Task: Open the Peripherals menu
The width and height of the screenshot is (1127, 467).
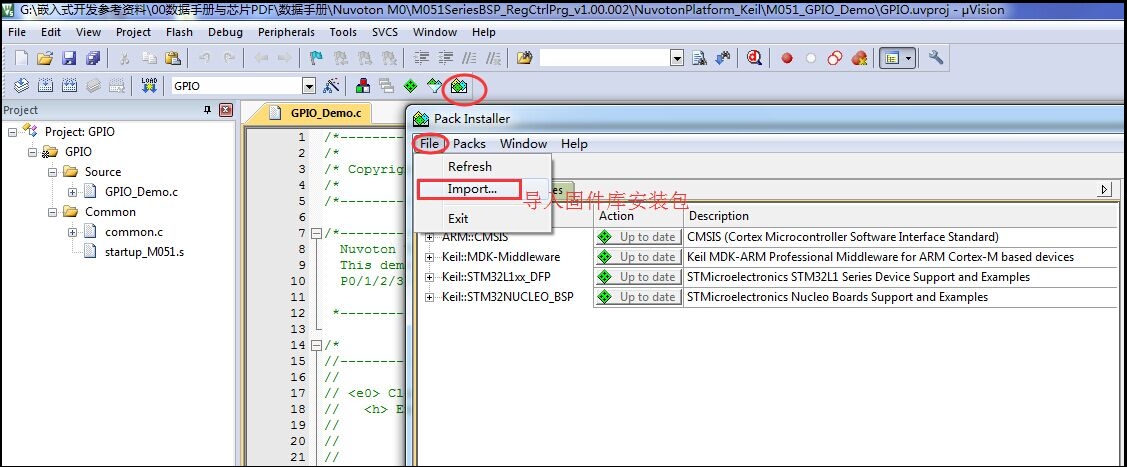Action: point(286,32)
